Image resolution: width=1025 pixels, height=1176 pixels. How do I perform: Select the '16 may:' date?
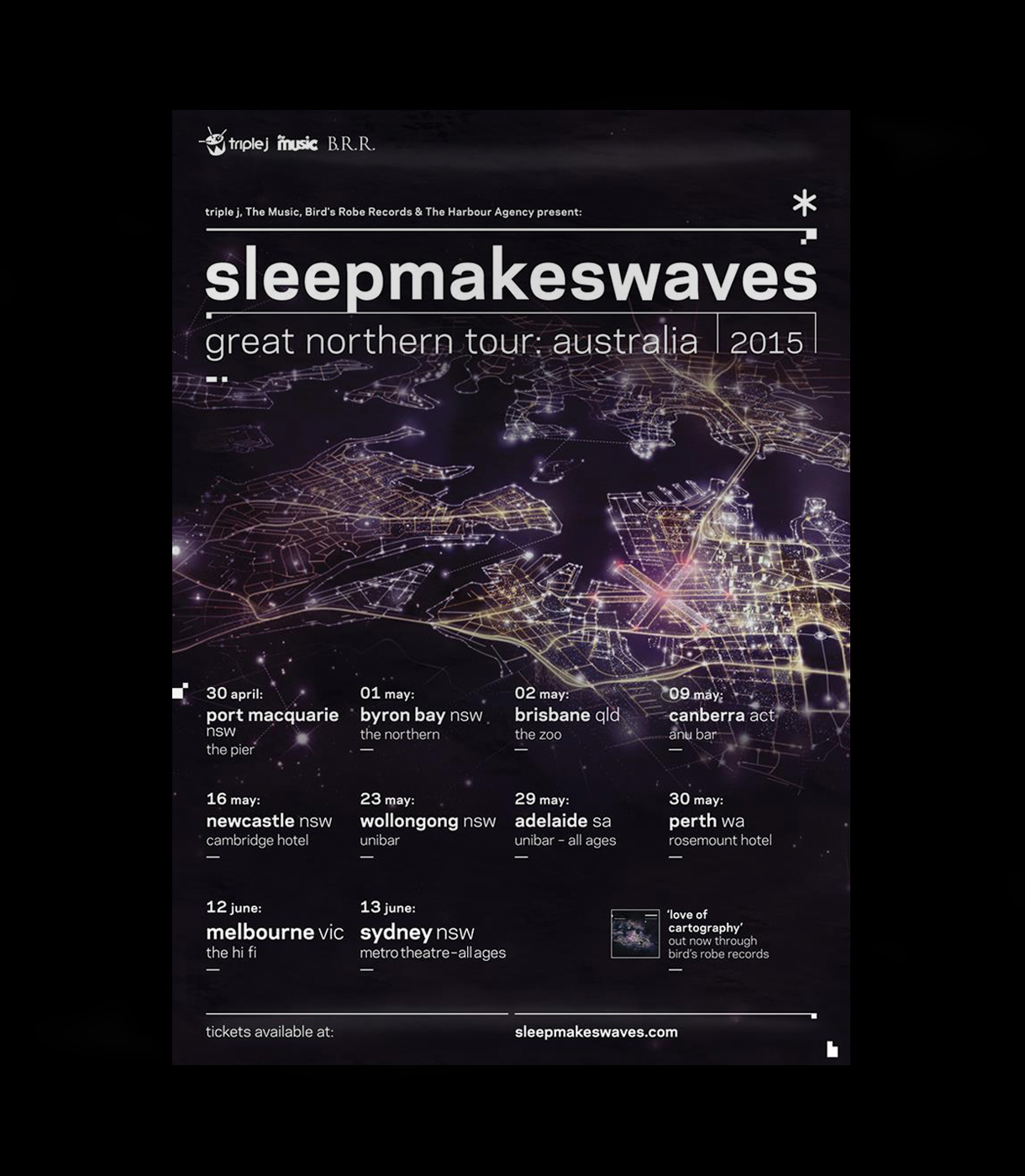234,800
